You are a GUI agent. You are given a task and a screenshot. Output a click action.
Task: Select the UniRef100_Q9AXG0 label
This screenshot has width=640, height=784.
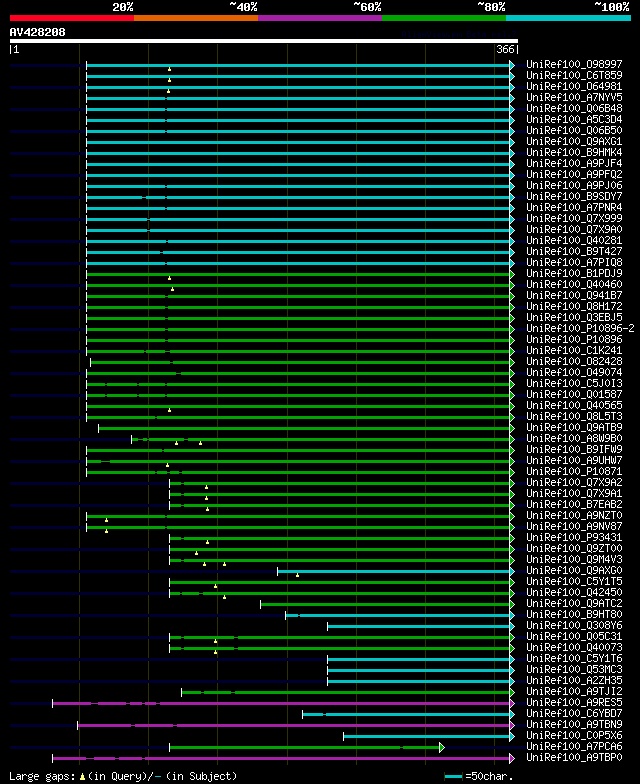[574, 570]
